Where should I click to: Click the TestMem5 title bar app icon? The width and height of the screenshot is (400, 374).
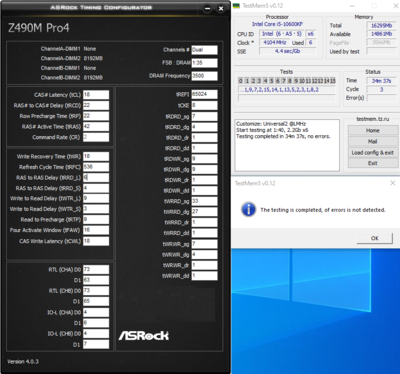coord(236,5)
